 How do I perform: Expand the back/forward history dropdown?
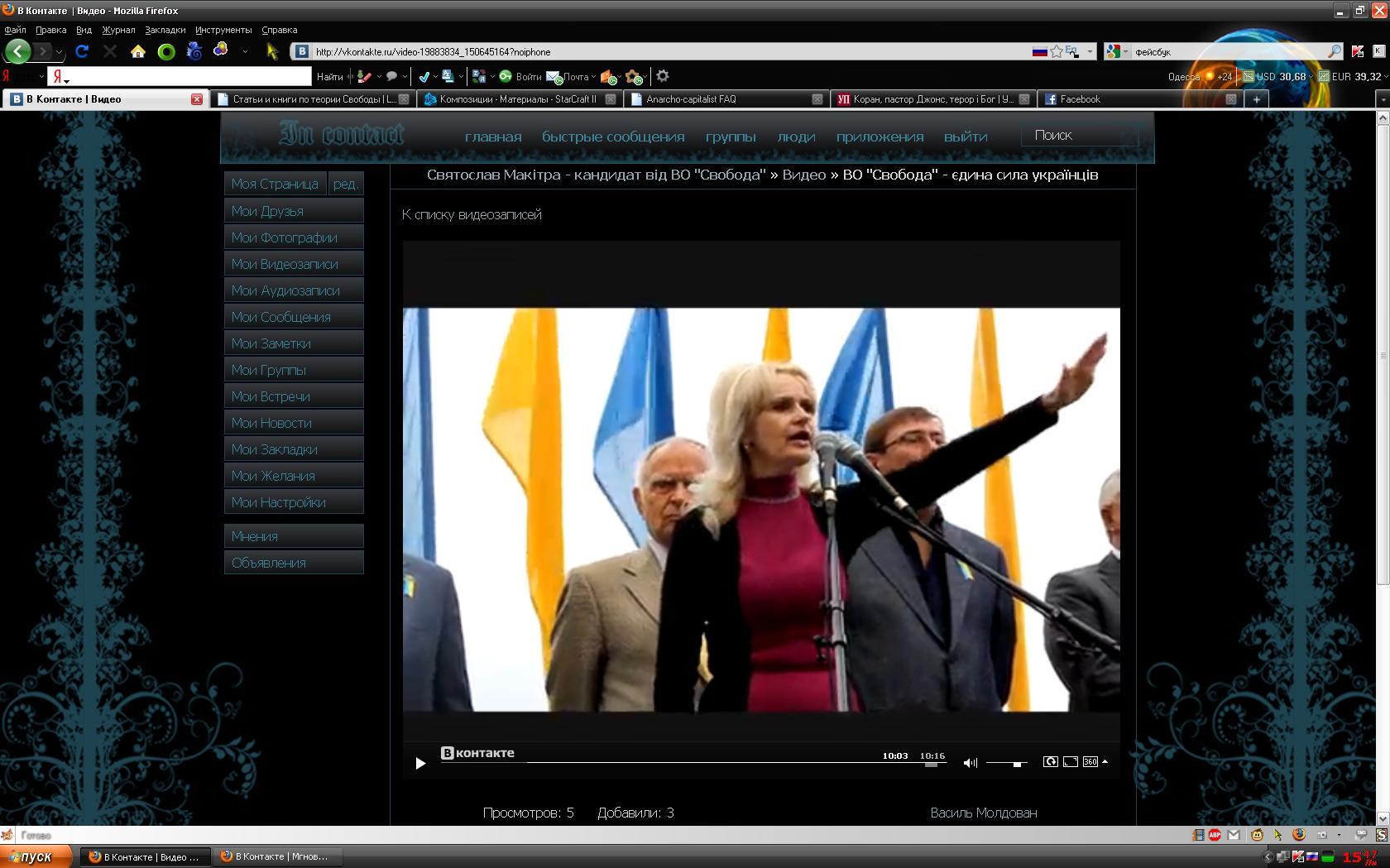(x=58, y=52)
